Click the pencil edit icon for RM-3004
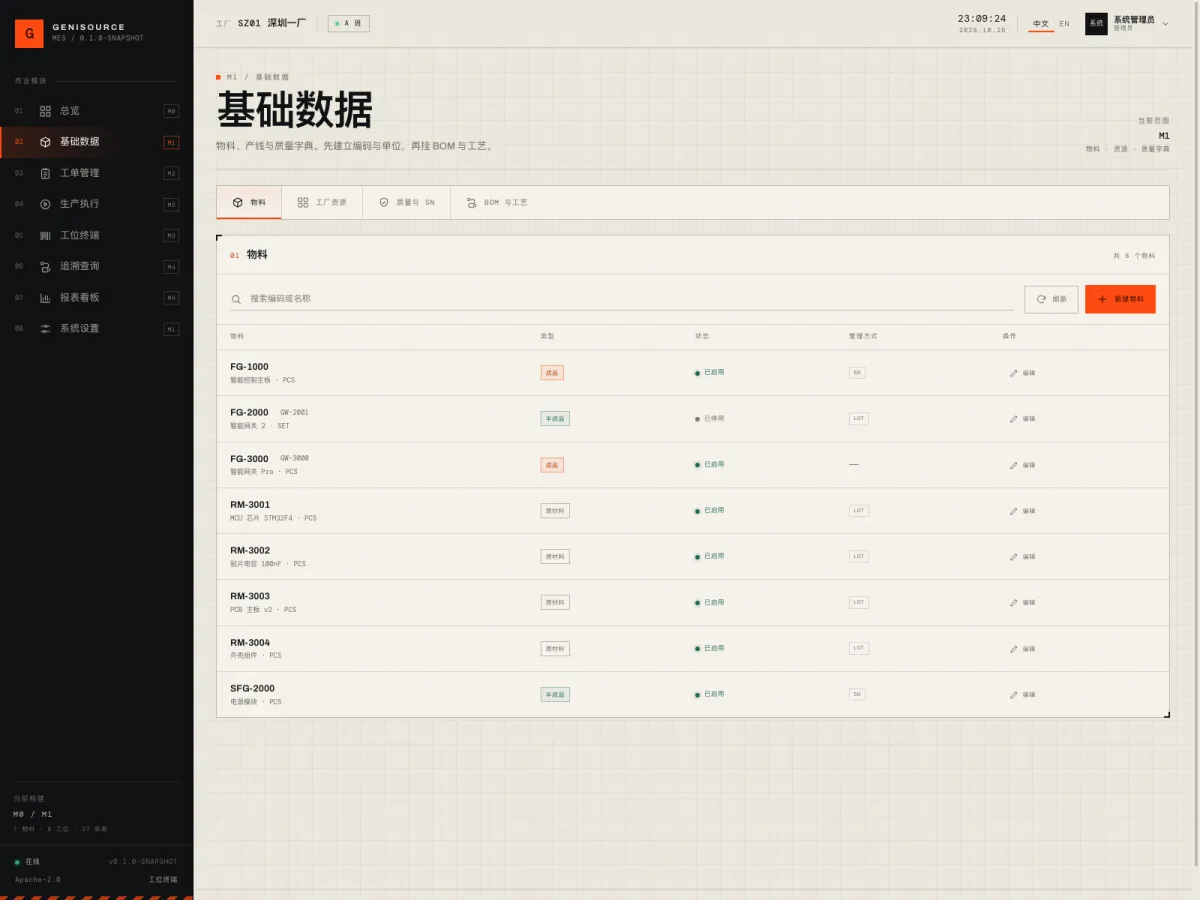 click(1013, 649)
